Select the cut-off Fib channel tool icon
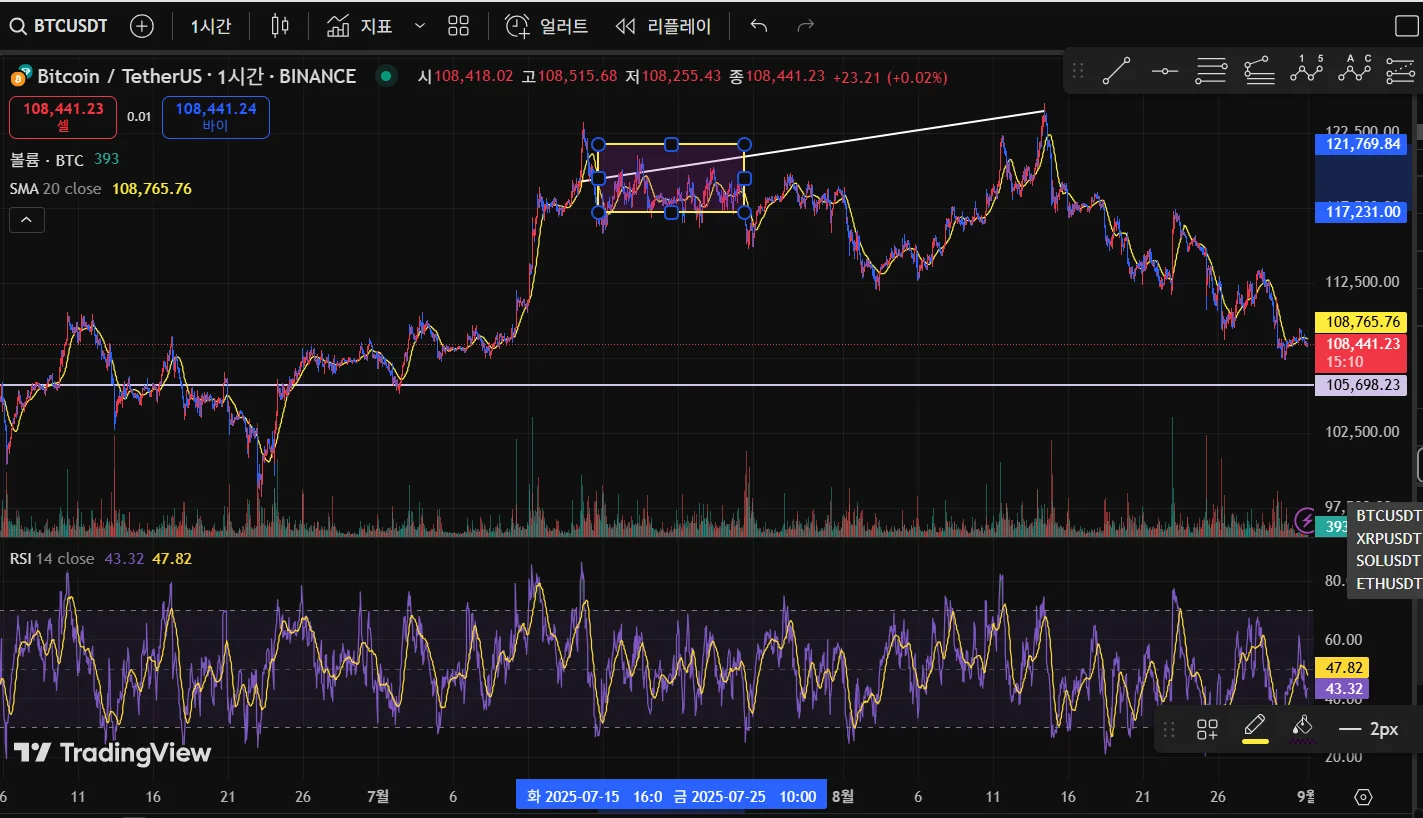 tap(1401, 71)
